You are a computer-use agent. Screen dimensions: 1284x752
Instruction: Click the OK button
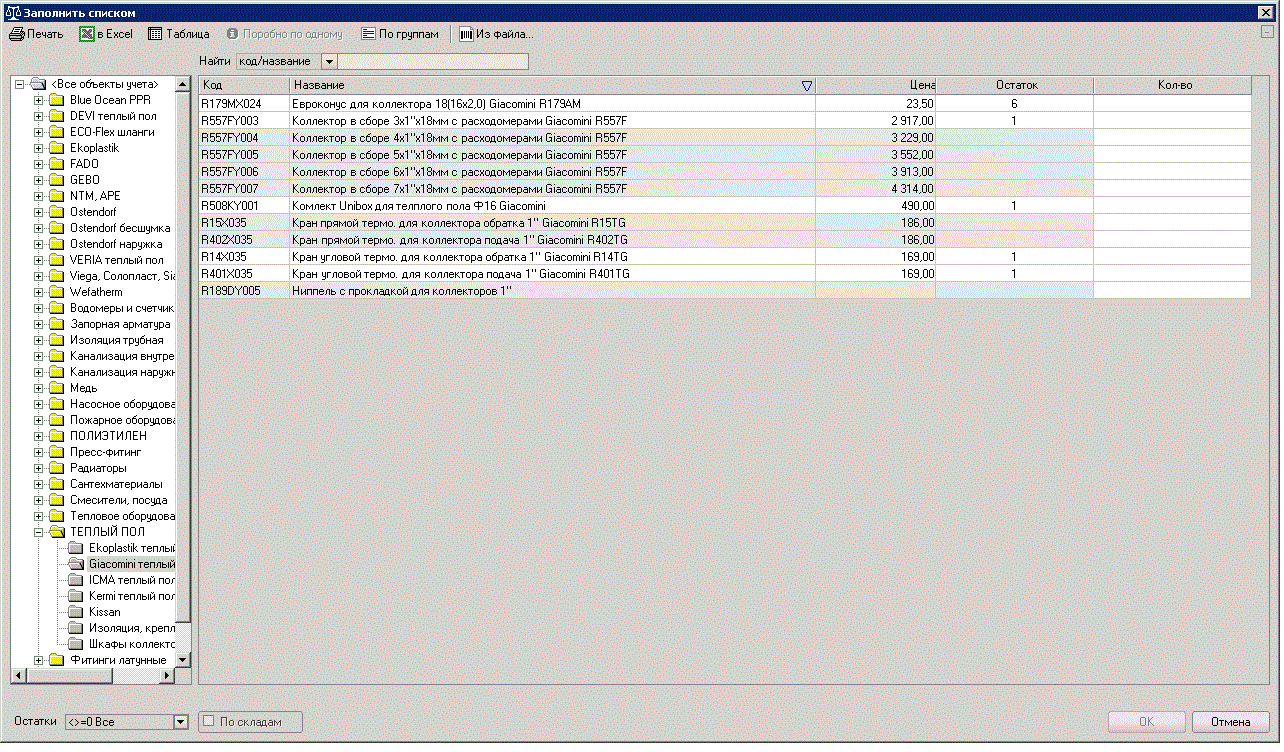1147,722
